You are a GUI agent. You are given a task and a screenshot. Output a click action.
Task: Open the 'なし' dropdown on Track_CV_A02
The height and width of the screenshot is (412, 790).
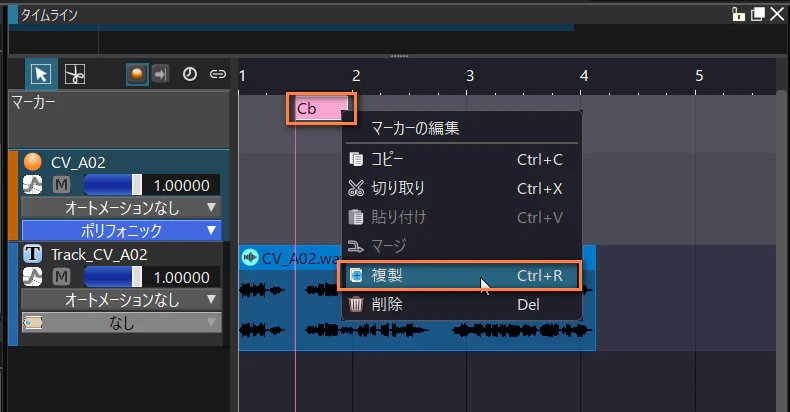[121, 322]
